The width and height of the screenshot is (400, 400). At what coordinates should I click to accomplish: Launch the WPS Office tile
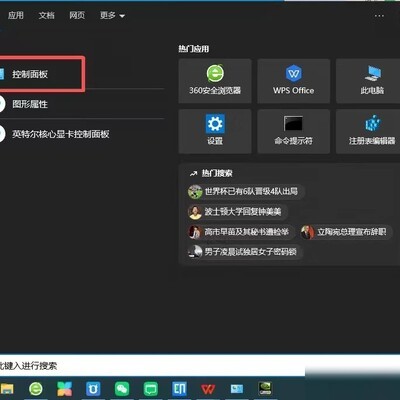[x=294, y=81]
